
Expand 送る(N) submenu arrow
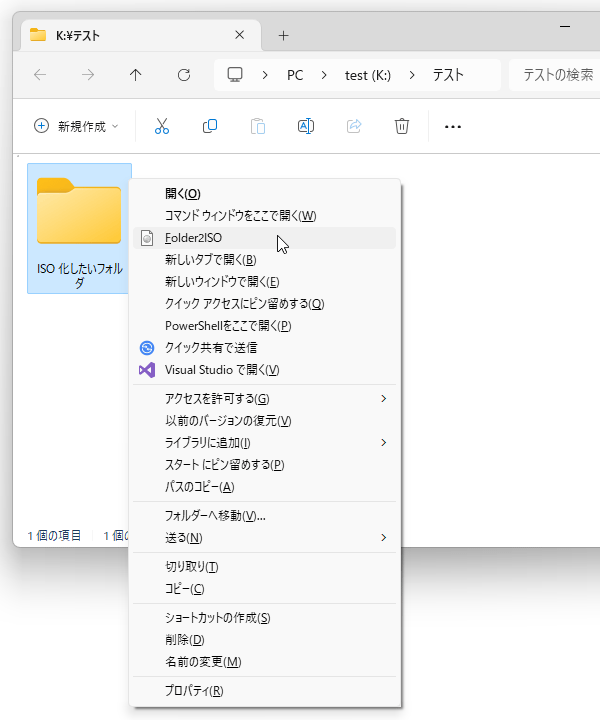click(383, 538)
